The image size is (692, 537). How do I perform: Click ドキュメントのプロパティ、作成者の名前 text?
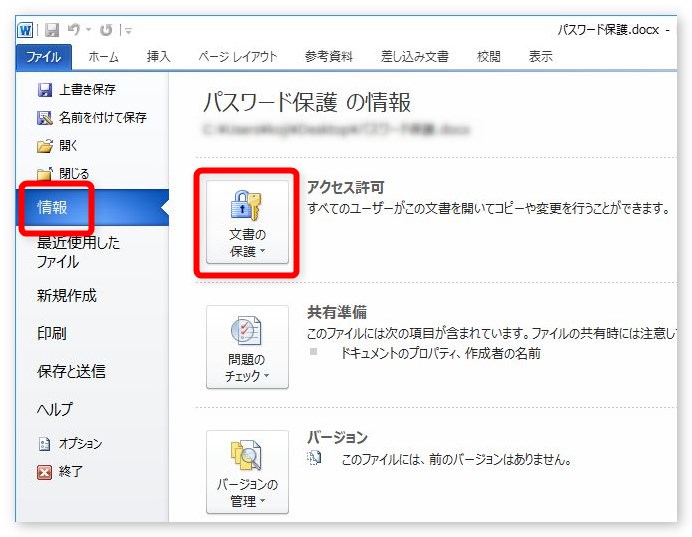(440, 353)
